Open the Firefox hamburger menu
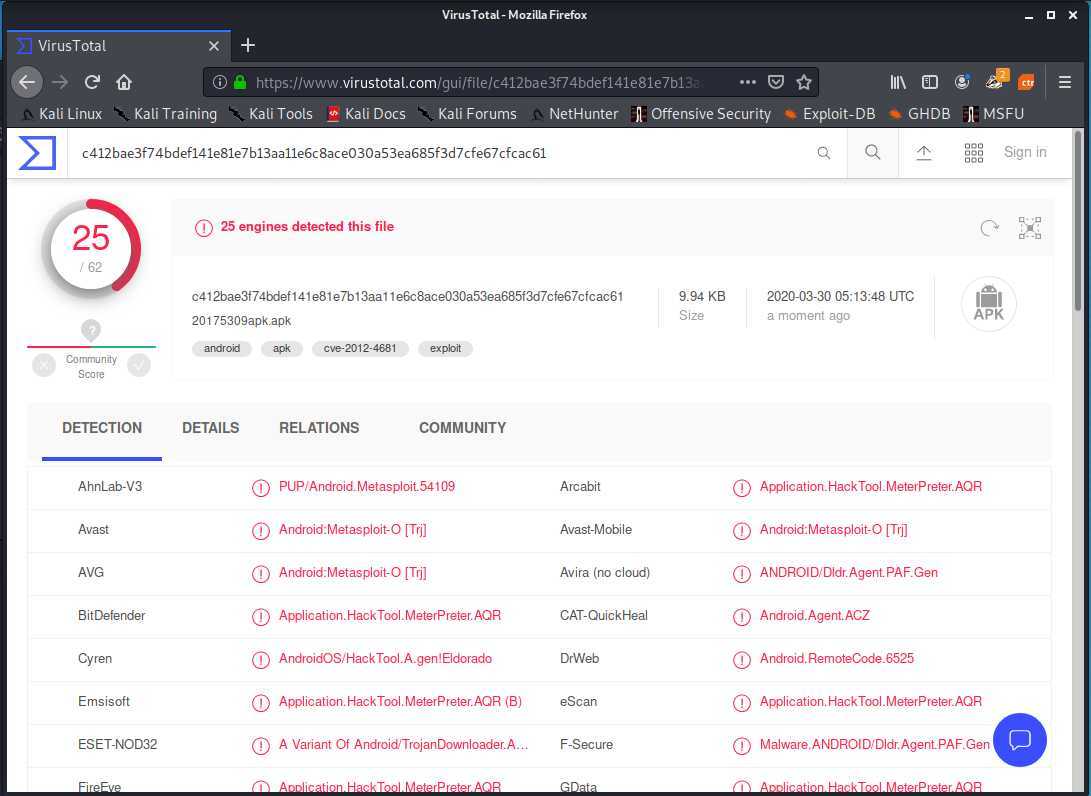The width and height of the screenshot is (1091, 796). coord(1065,82)
